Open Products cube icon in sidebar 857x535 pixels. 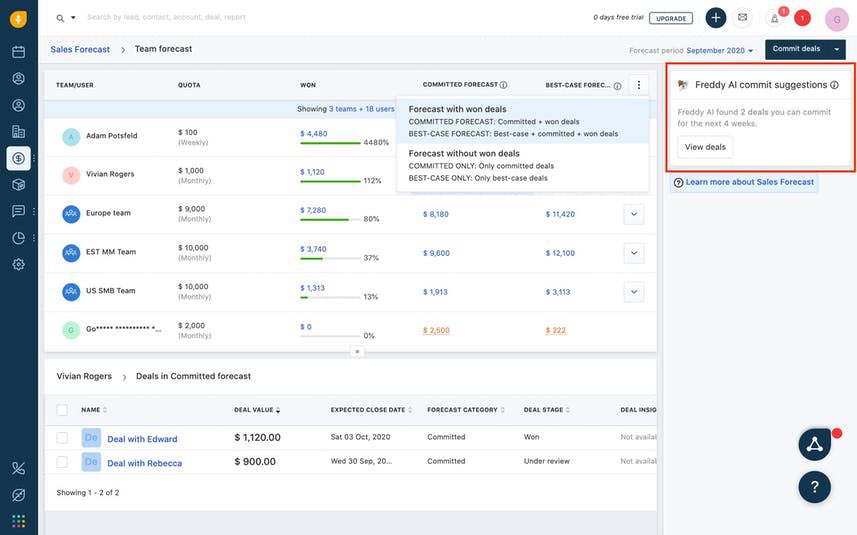point(19,185)
